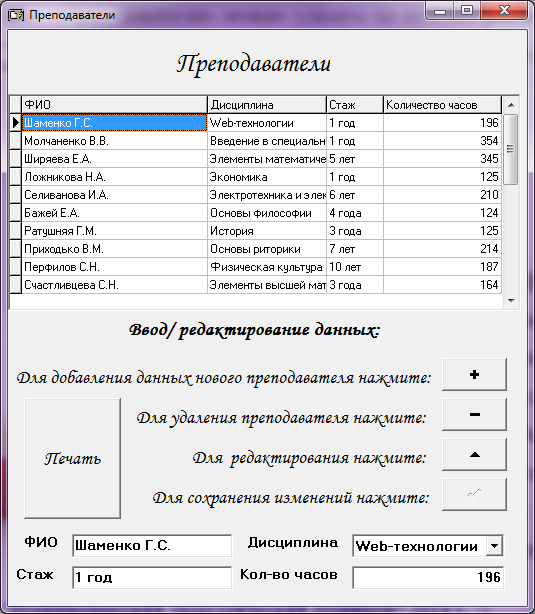
Task: Select the cell Бажей Е.А.
Action: point(114,213)
